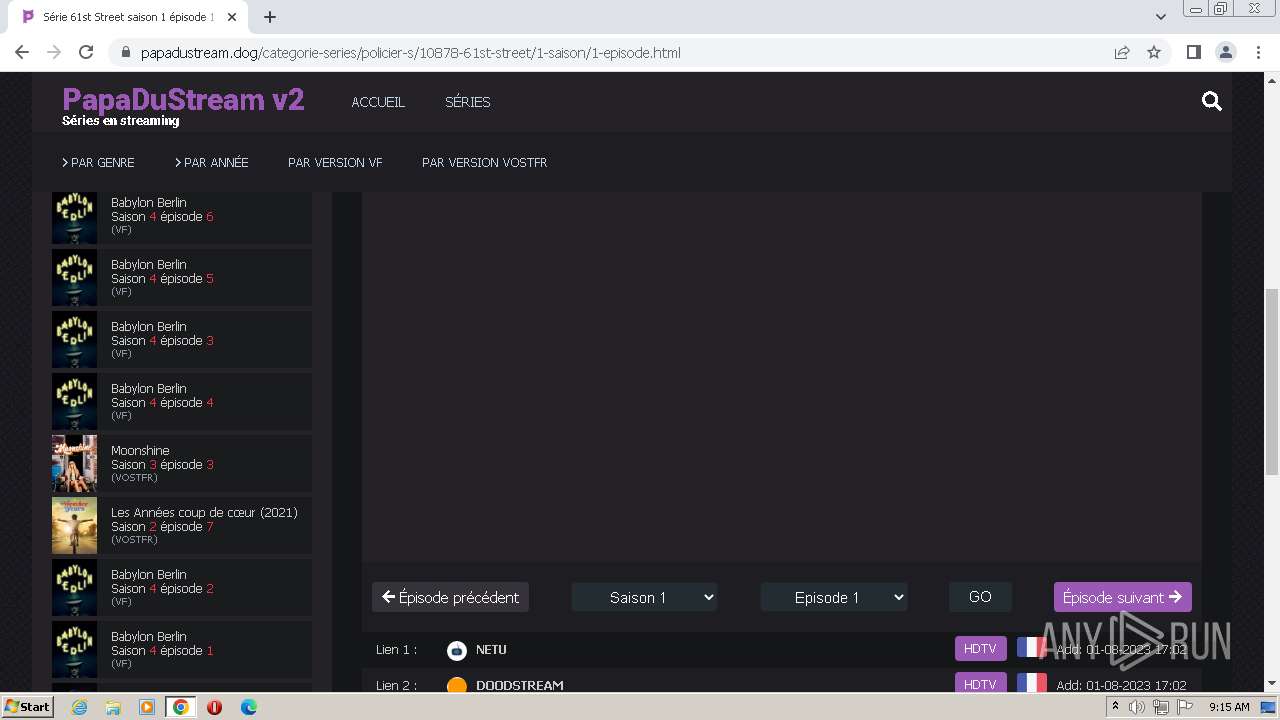Image resolution: width=1280 pixels, height=720 pixels.
Task: Click the Chrome back arrow
Action: pyautogui.click(x=22, y=52)
